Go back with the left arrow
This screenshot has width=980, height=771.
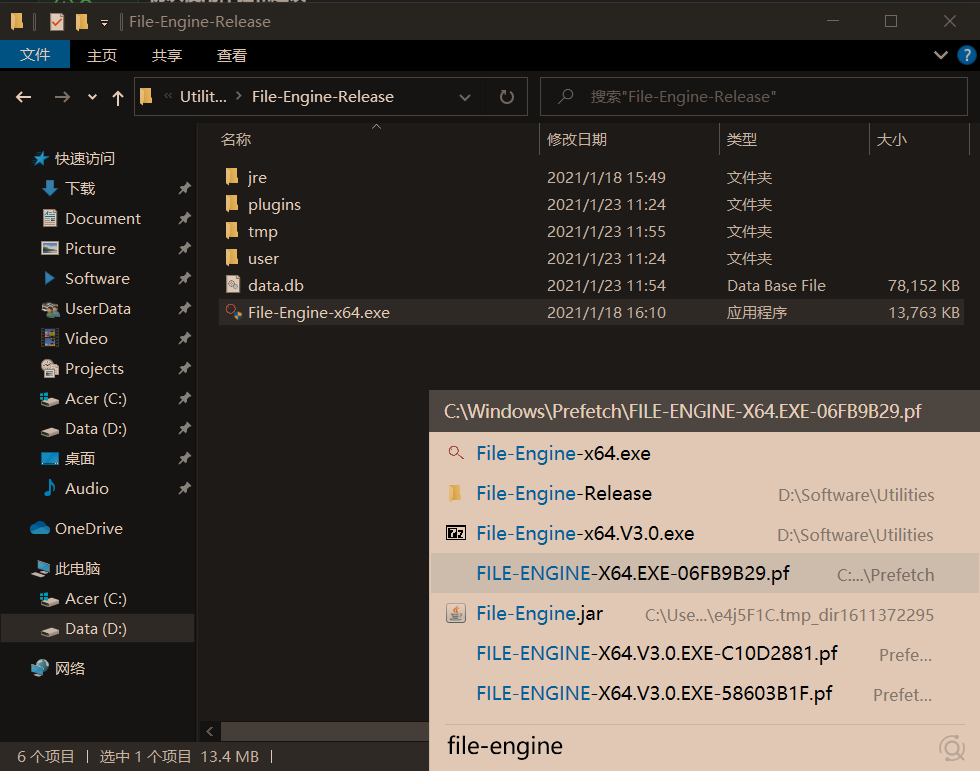pos(24,97)
